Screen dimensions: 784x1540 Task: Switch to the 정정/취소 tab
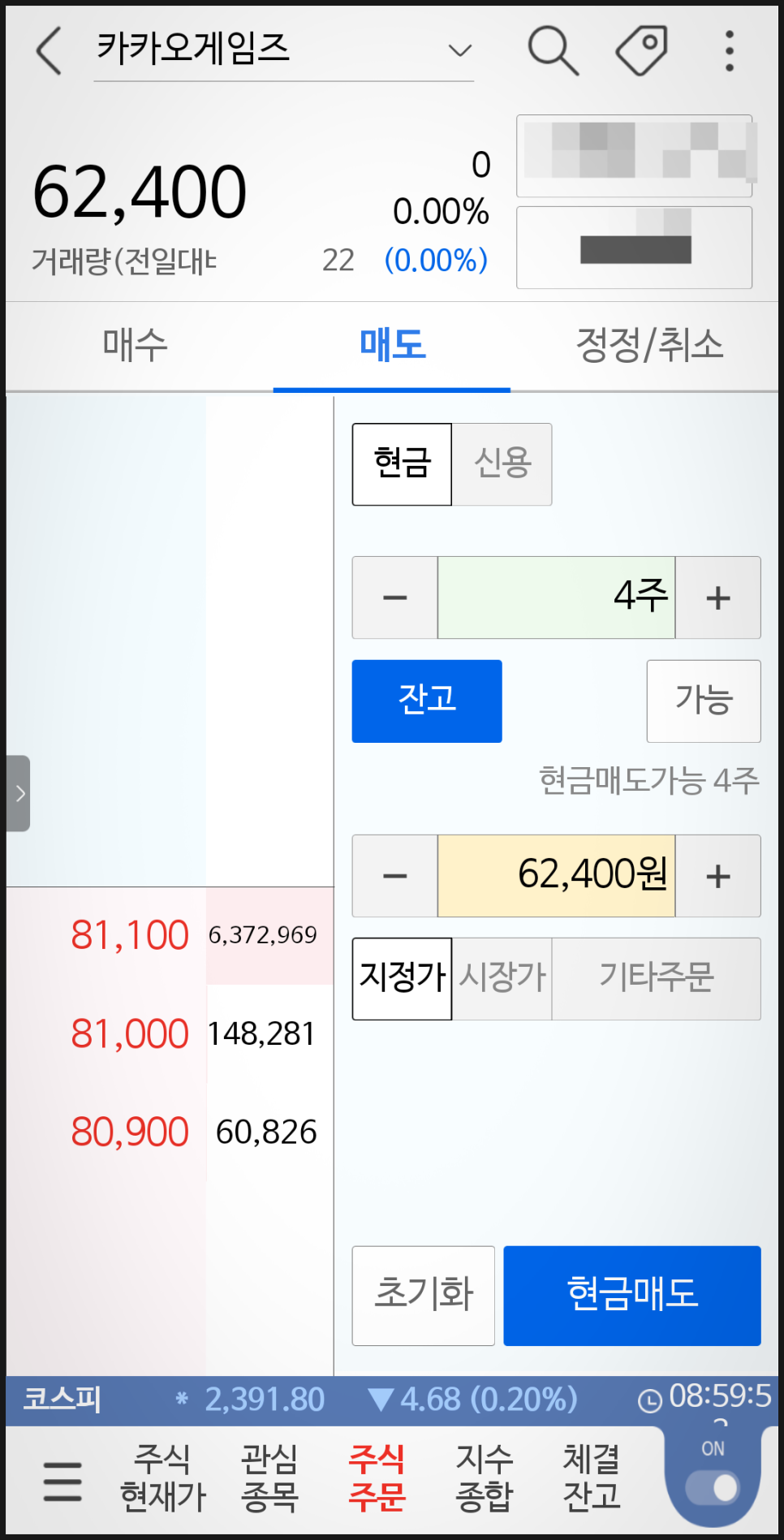pos(648,346)
